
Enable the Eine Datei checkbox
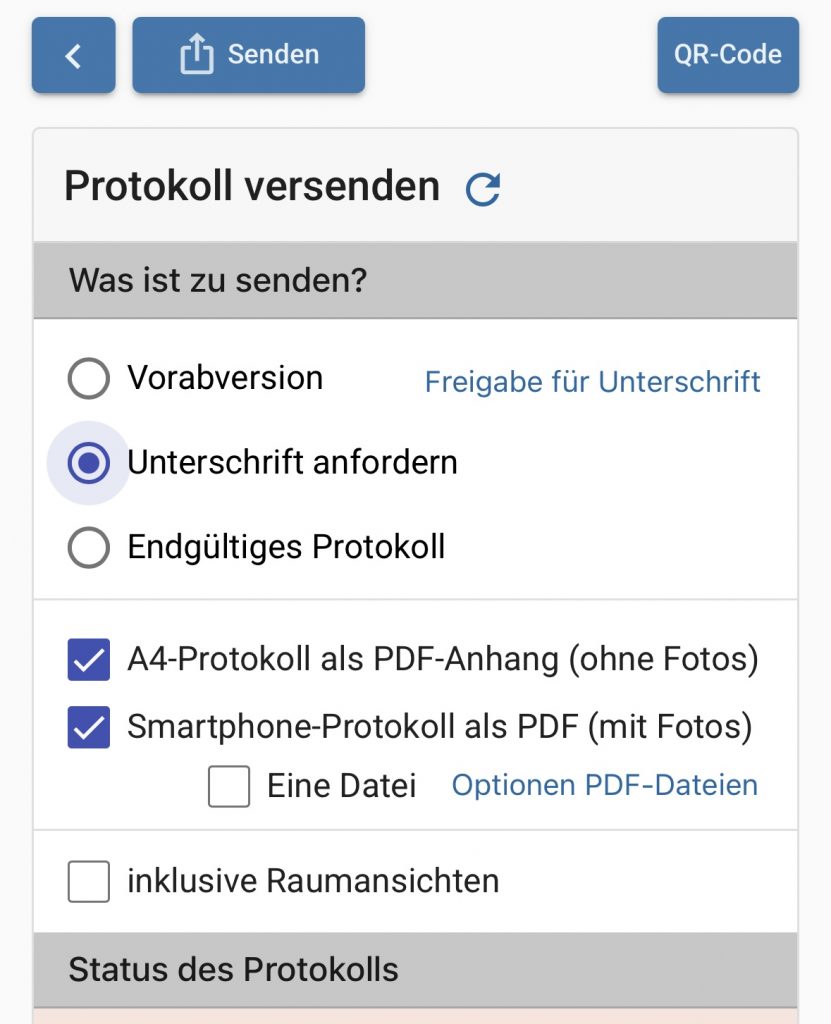[x=229, y=786]
